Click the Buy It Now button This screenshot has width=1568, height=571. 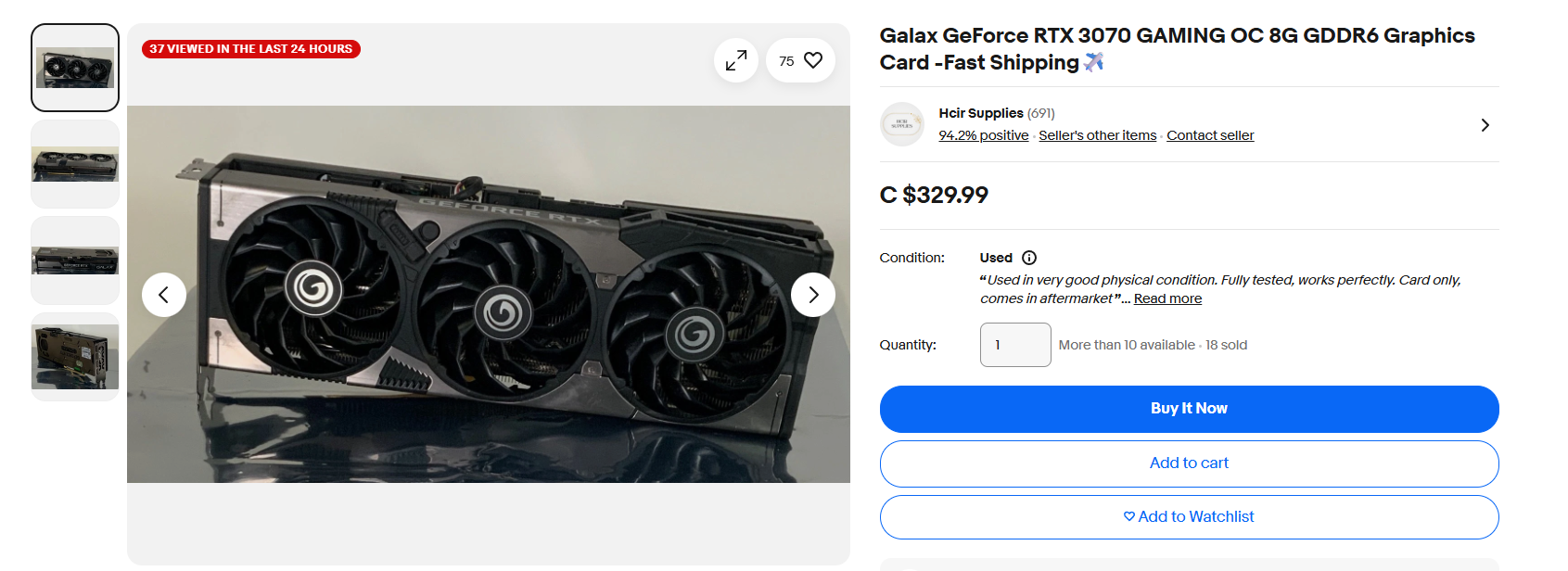[x=1189, y=409]
